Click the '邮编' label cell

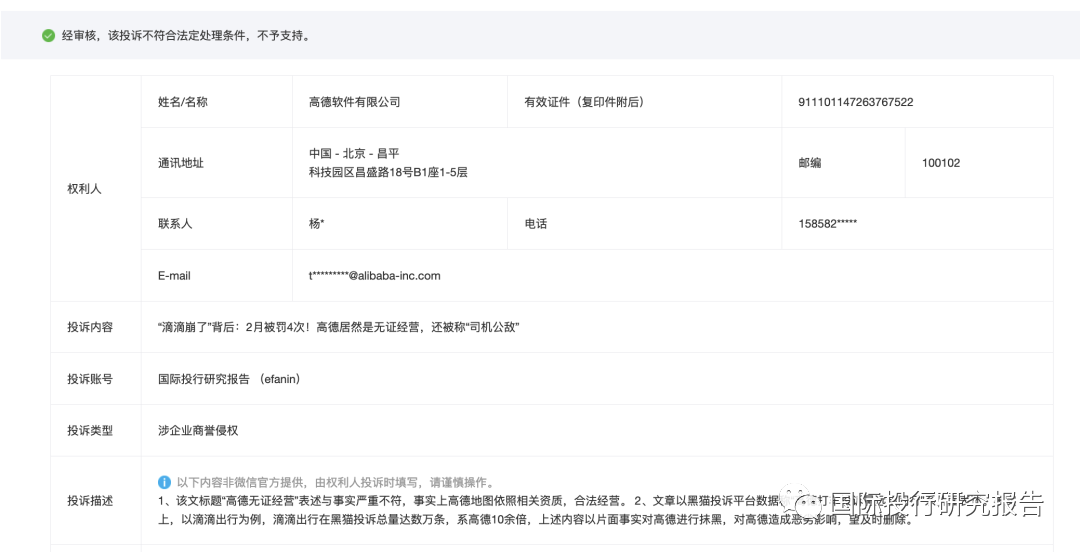coord(843,163)
